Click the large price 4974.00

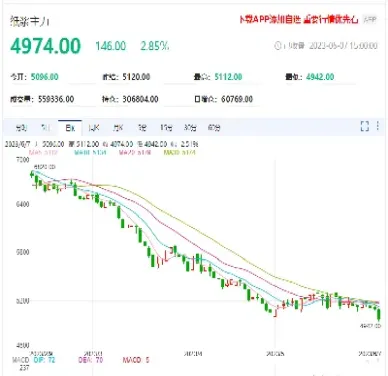point(46,46)
